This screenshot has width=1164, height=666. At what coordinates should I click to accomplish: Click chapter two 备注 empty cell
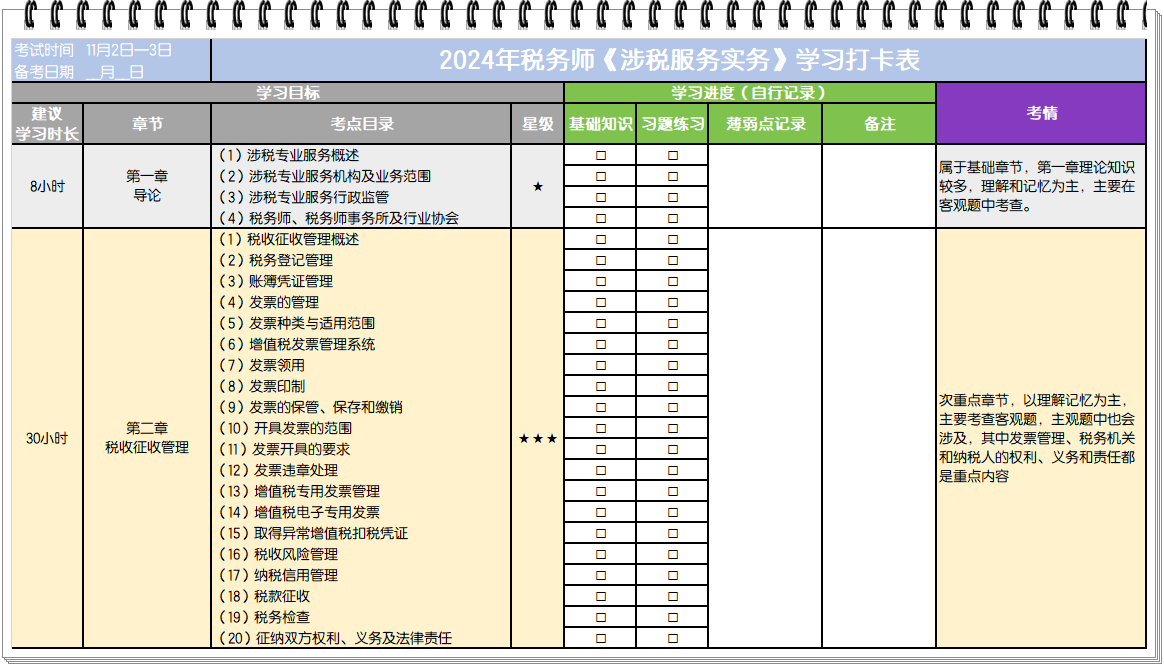pos(879,438)
